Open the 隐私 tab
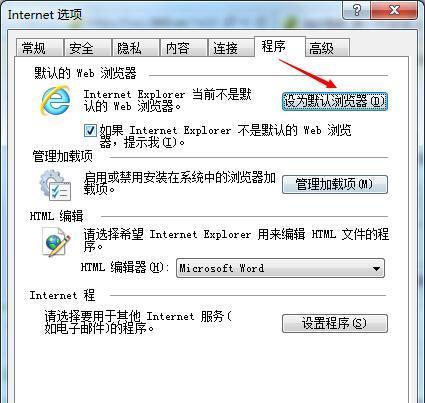 (129, 48)
